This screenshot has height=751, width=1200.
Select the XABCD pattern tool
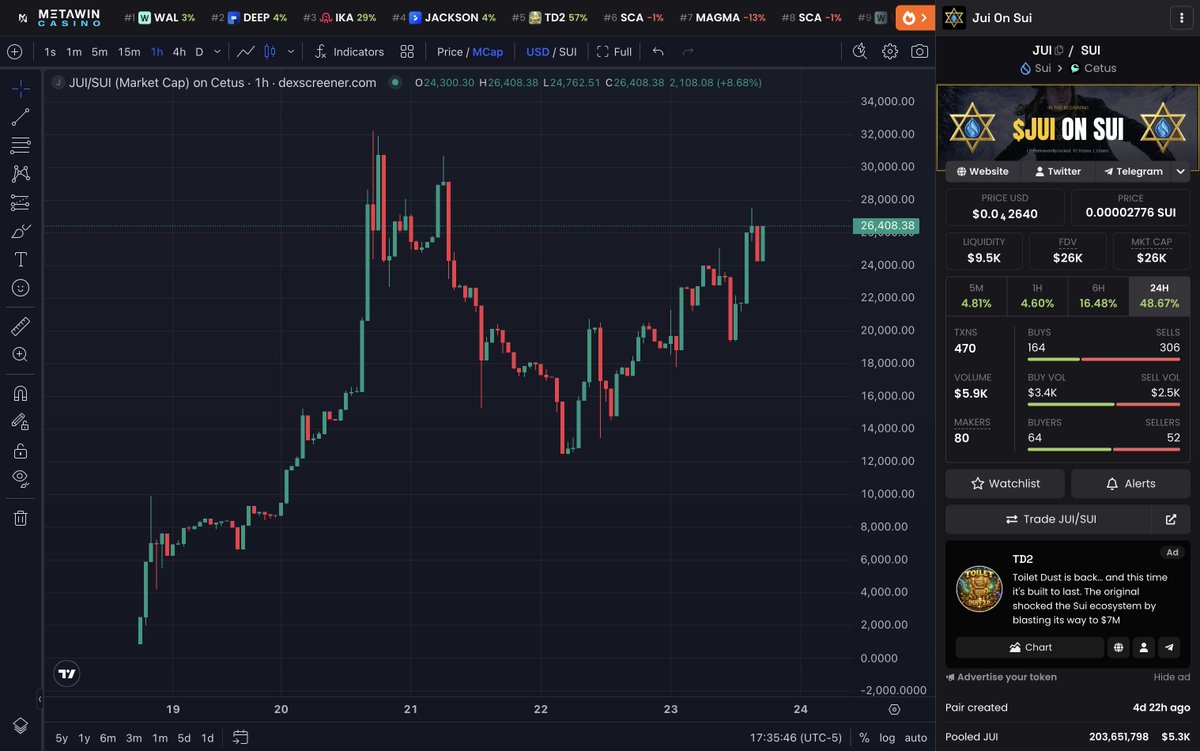tap(20, 174)
